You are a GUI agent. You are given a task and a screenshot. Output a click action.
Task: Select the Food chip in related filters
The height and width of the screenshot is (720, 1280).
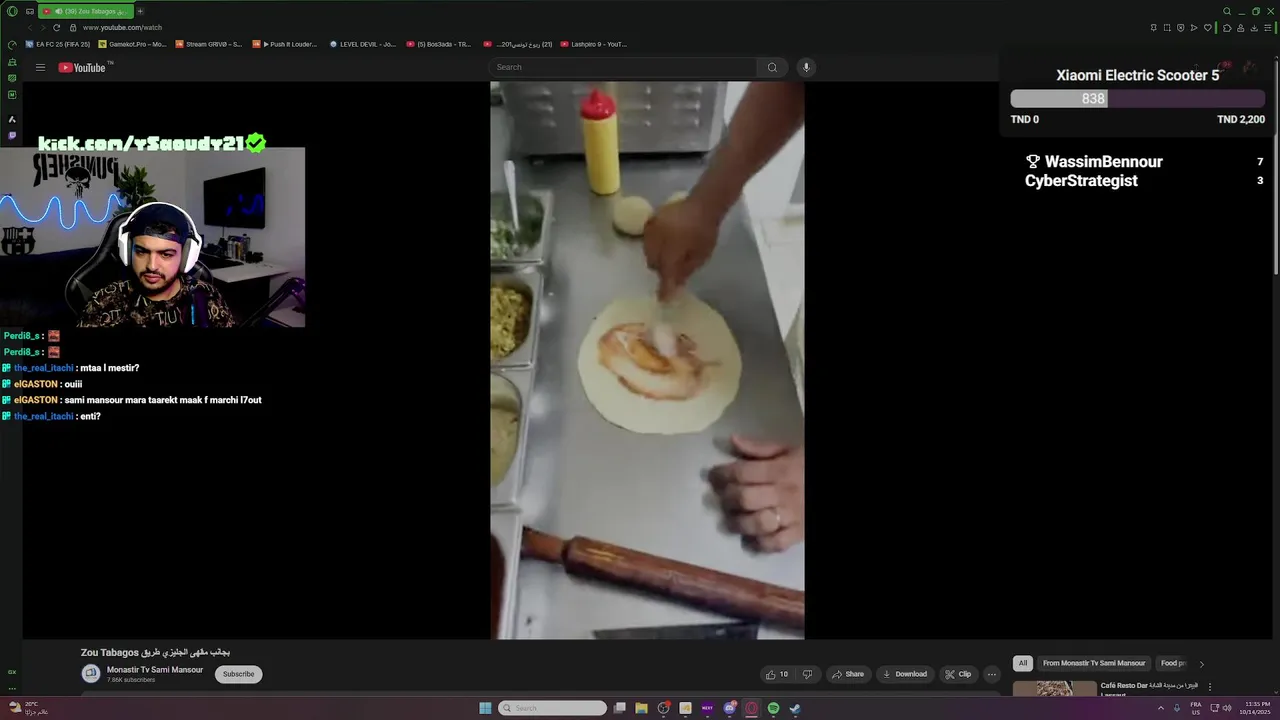point(1172,663)
